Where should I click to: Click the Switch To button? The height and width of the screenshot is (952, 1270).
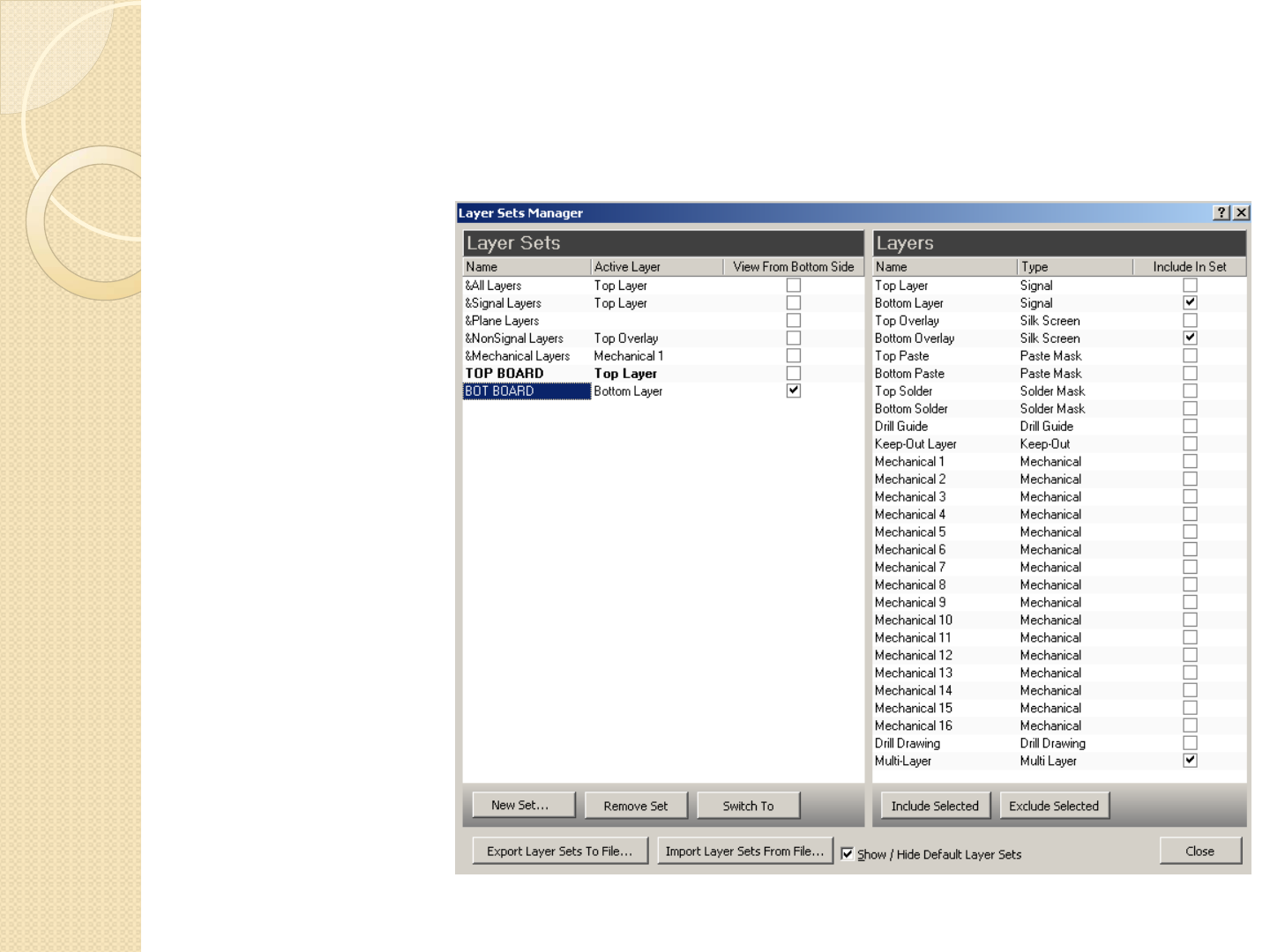(748, 805)
